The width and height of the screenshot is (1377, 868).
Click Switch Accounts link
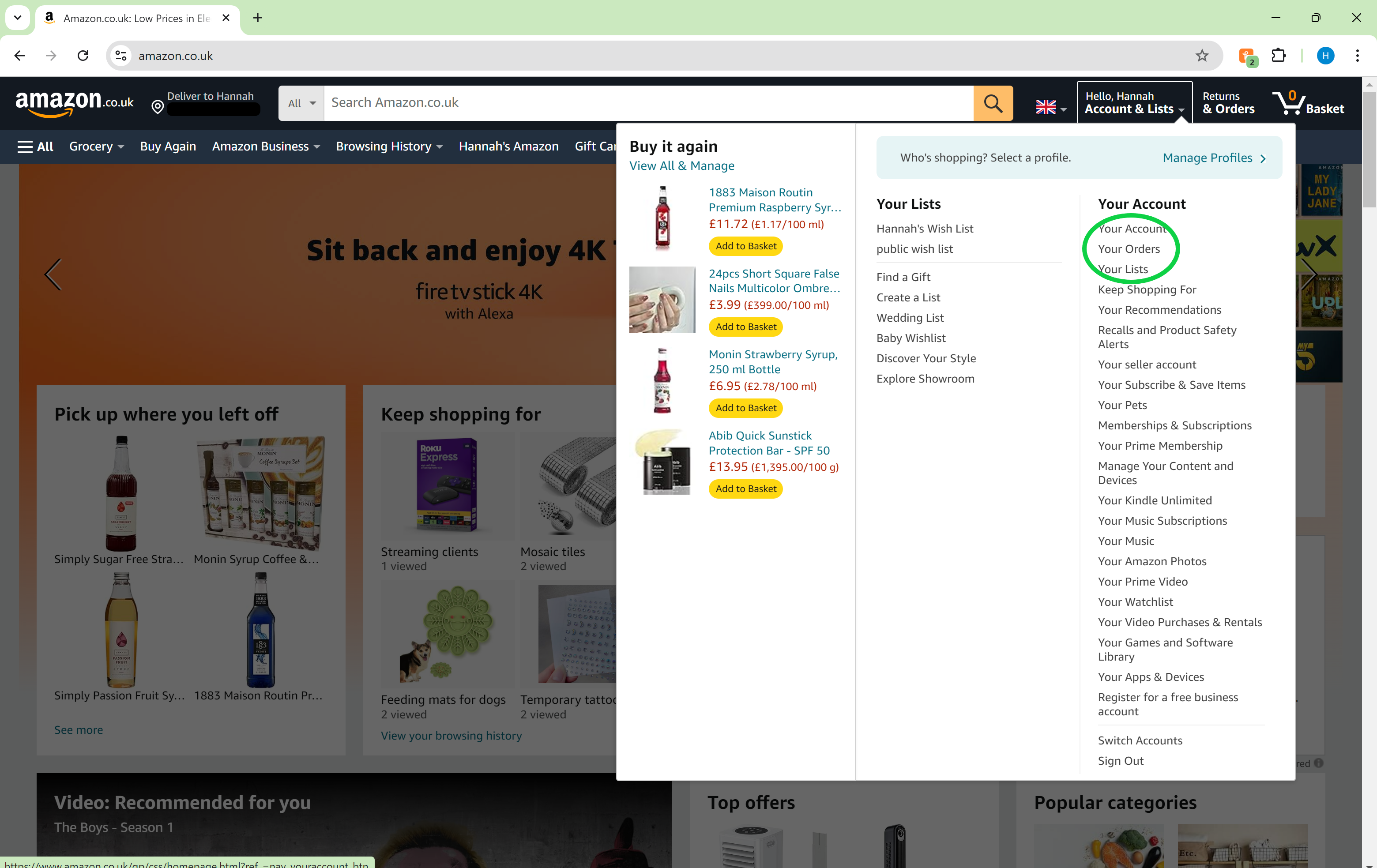tap(1140, 740)
